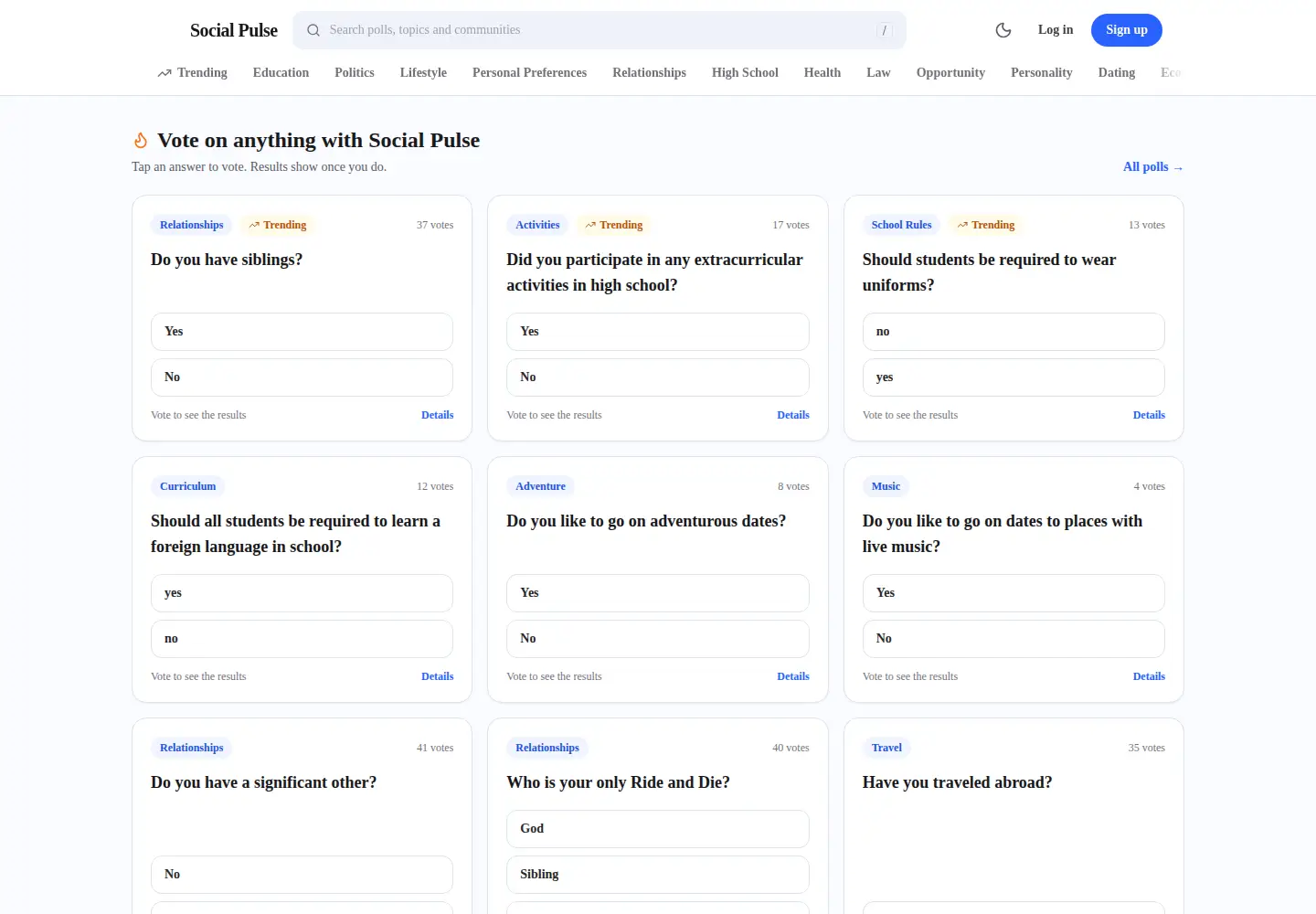This screenshot has height=914, width=1316.
Task: Open the Personality category tab
Action: pyautogui.click(x=1041, y=72)
